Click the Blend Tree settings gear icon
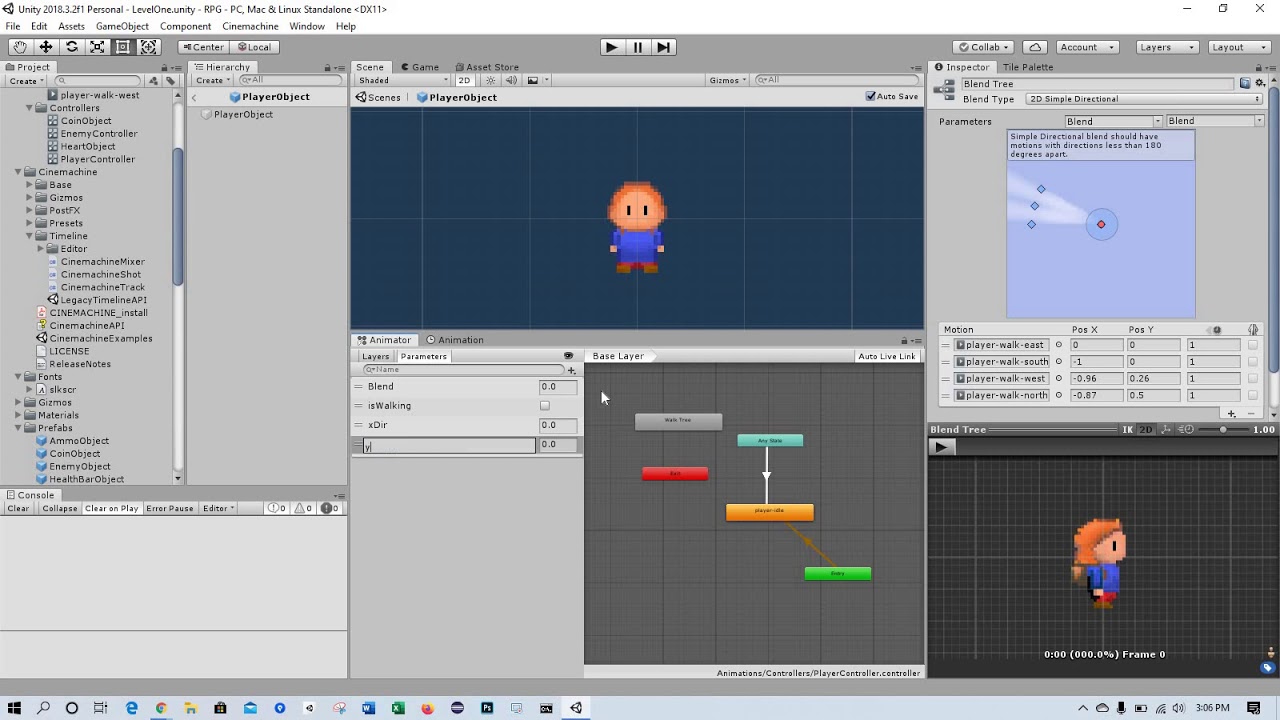This screenshot has height=720, width=1280. point(1260,83)
